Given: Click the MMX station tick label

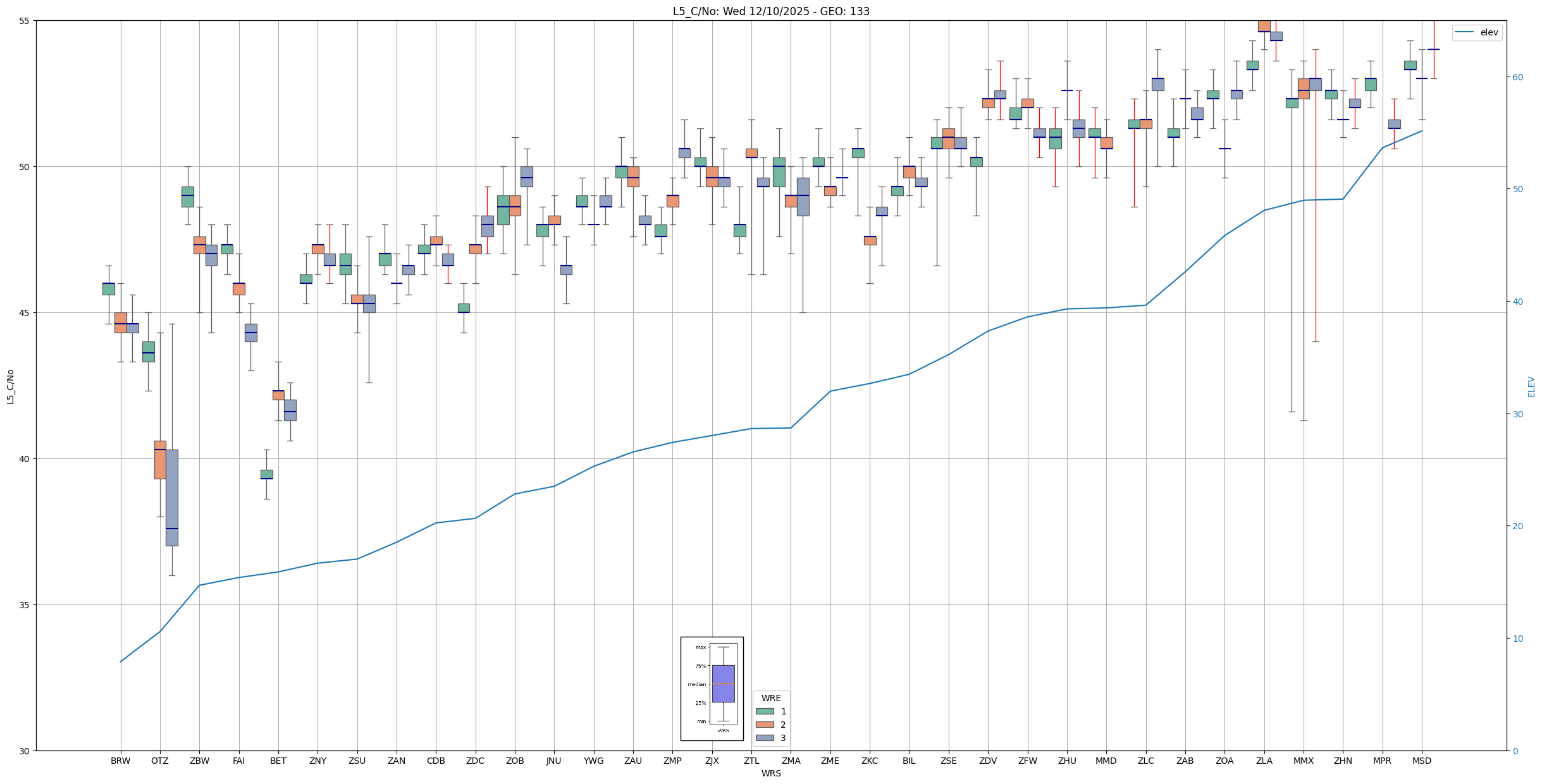Looking at the screenshot, I should click(x=1303, y=761).
